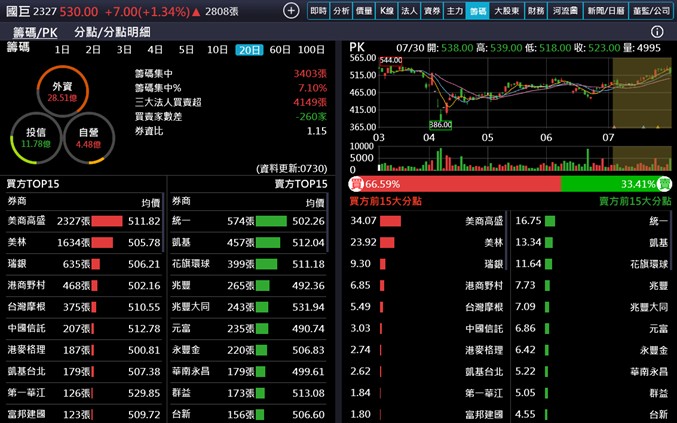Select the 20日 period option

click(x=249, y=49)
